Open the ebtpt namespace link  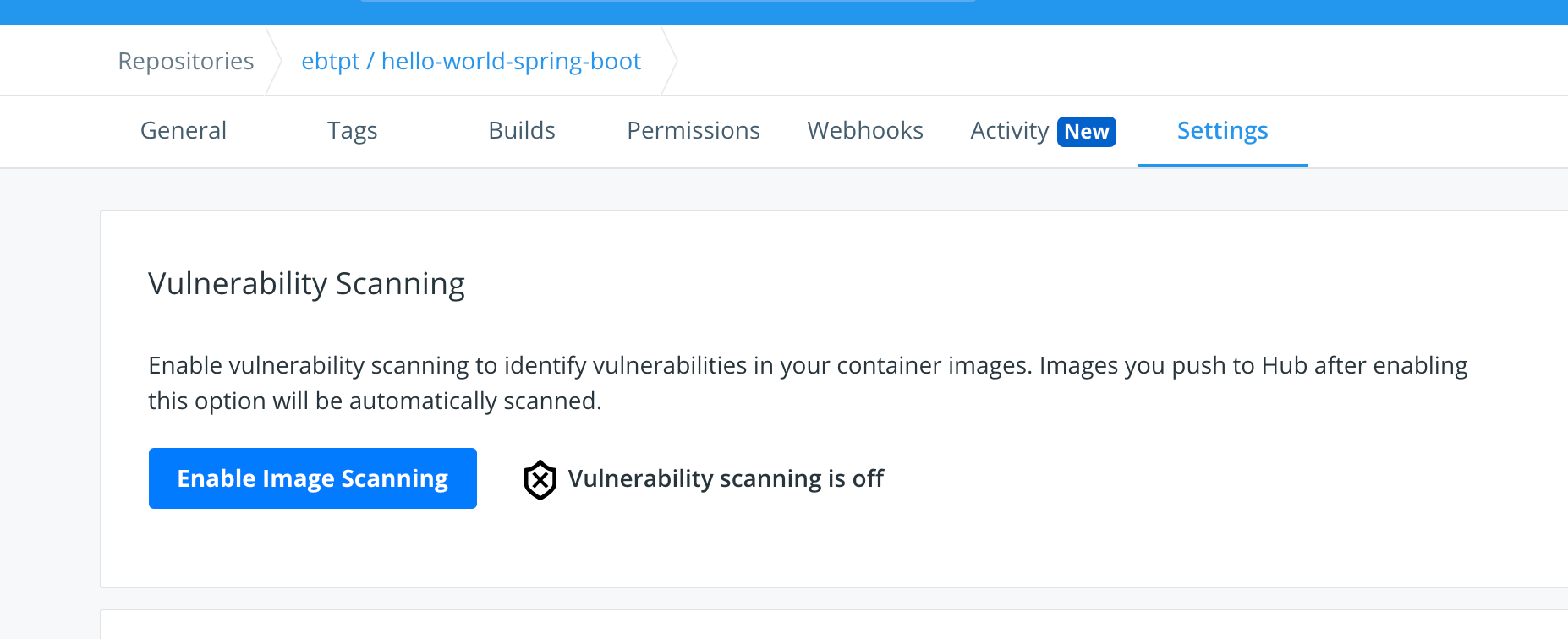[331, 61]
